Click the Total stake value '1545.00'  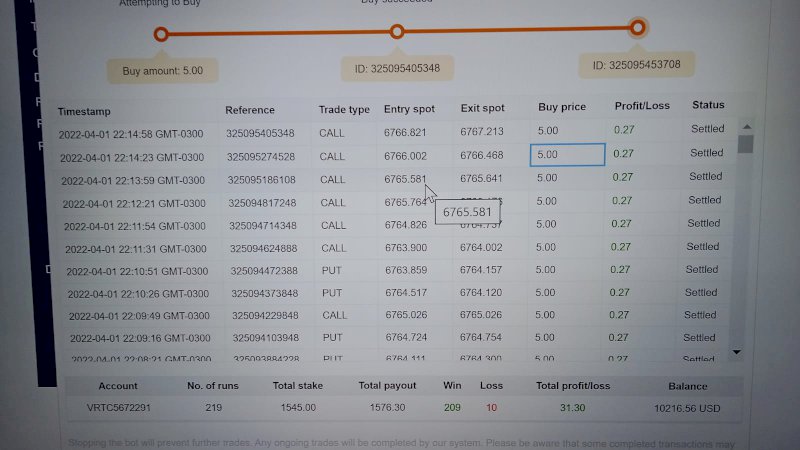click(x=298, y=408)
